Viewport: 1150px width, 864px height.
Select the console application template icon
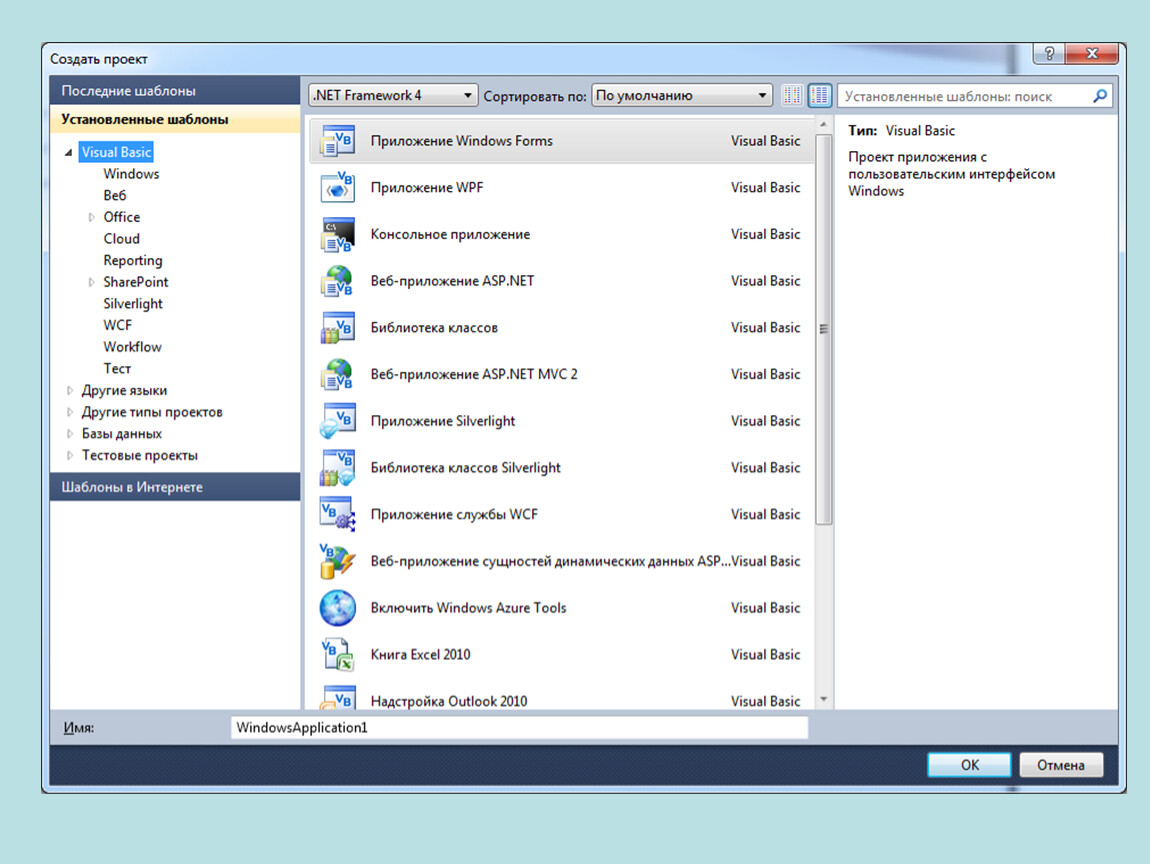pos(337,235)
